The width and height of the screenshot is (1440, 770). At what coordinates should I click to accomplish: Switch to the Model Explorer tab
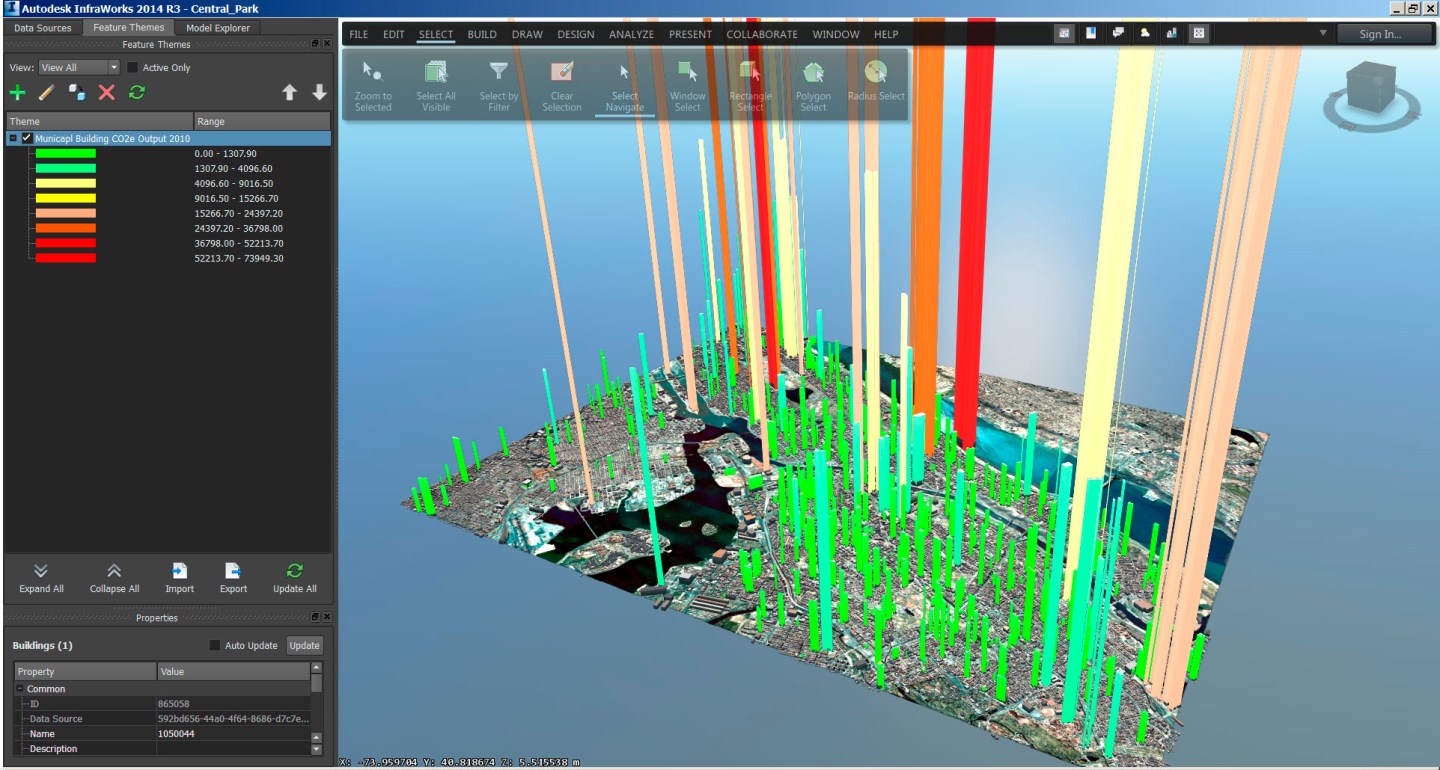pos(220,28)
